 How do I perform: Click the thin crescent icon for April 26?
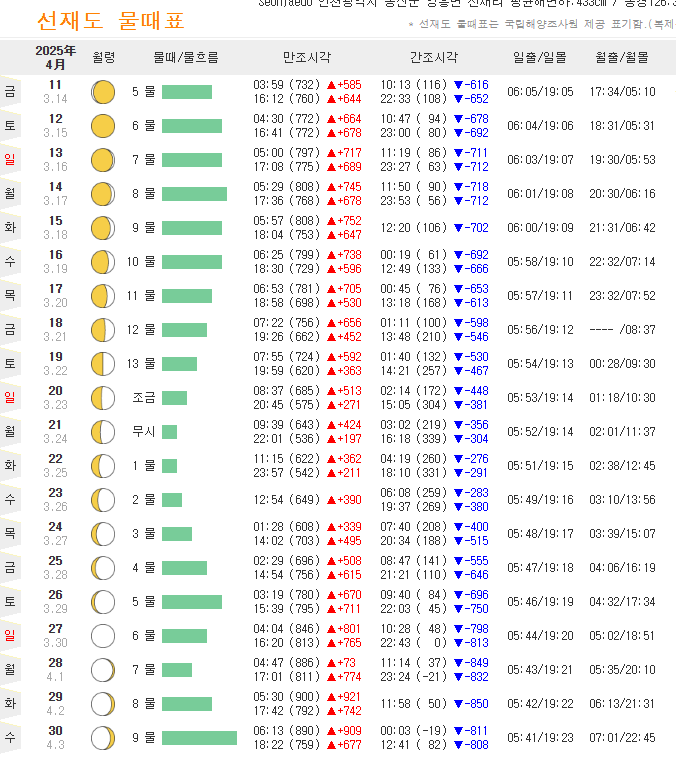click(103, 602)
